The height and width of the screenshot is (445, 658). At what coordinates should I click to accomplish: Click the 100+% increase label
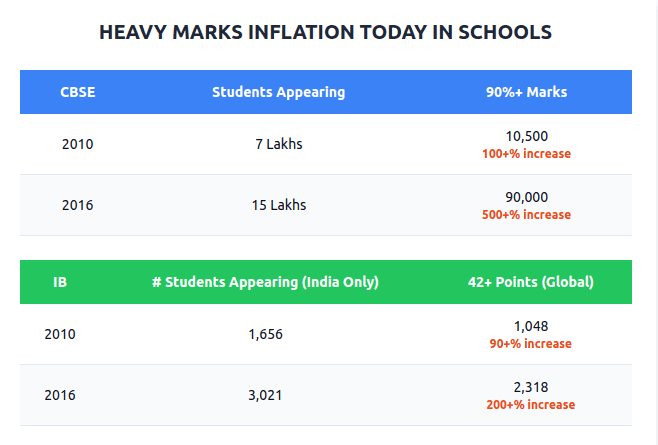tap(526, 154)
